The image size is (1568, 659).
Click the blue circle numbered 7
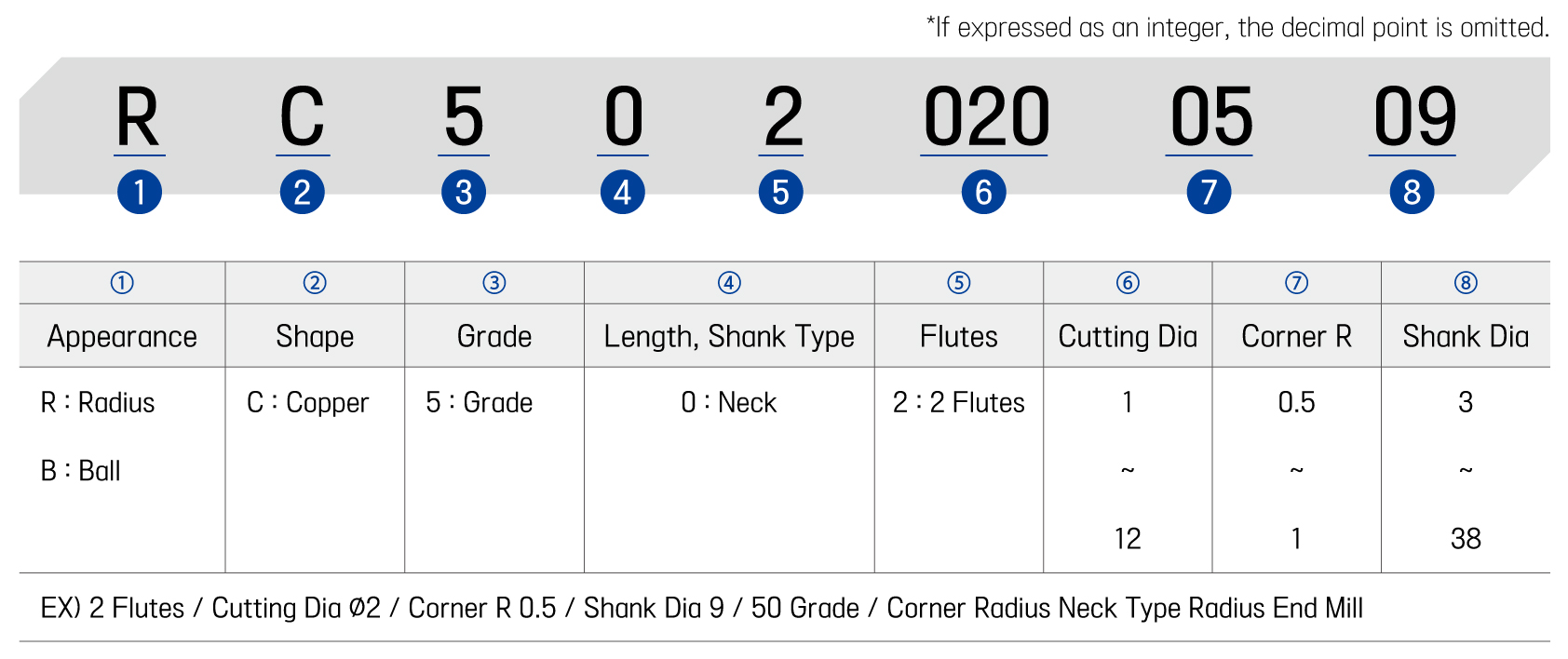(1209, 193)
